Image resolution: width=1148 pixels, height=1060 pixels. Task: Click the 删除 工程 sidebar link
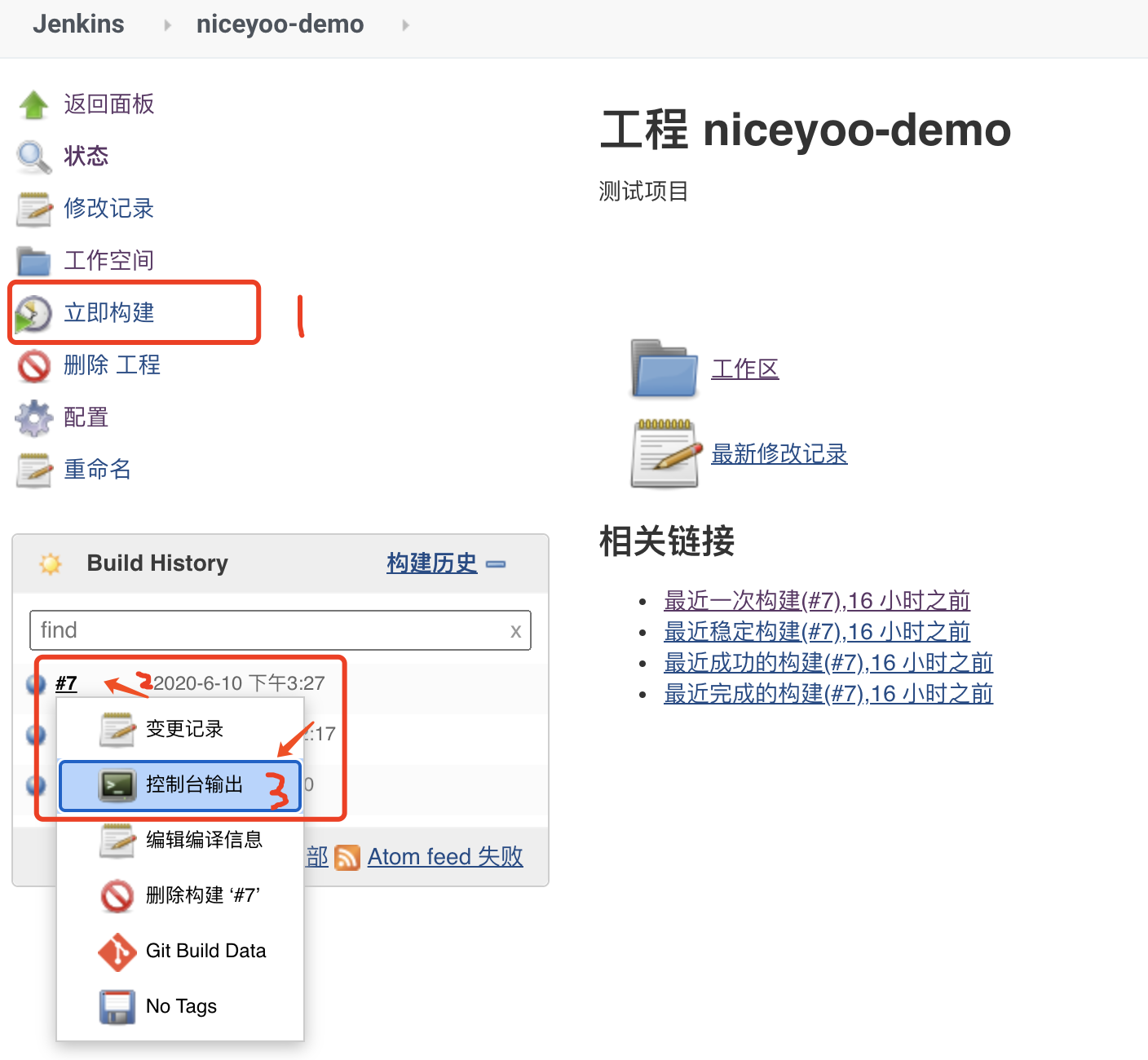[x=113, y=365]
